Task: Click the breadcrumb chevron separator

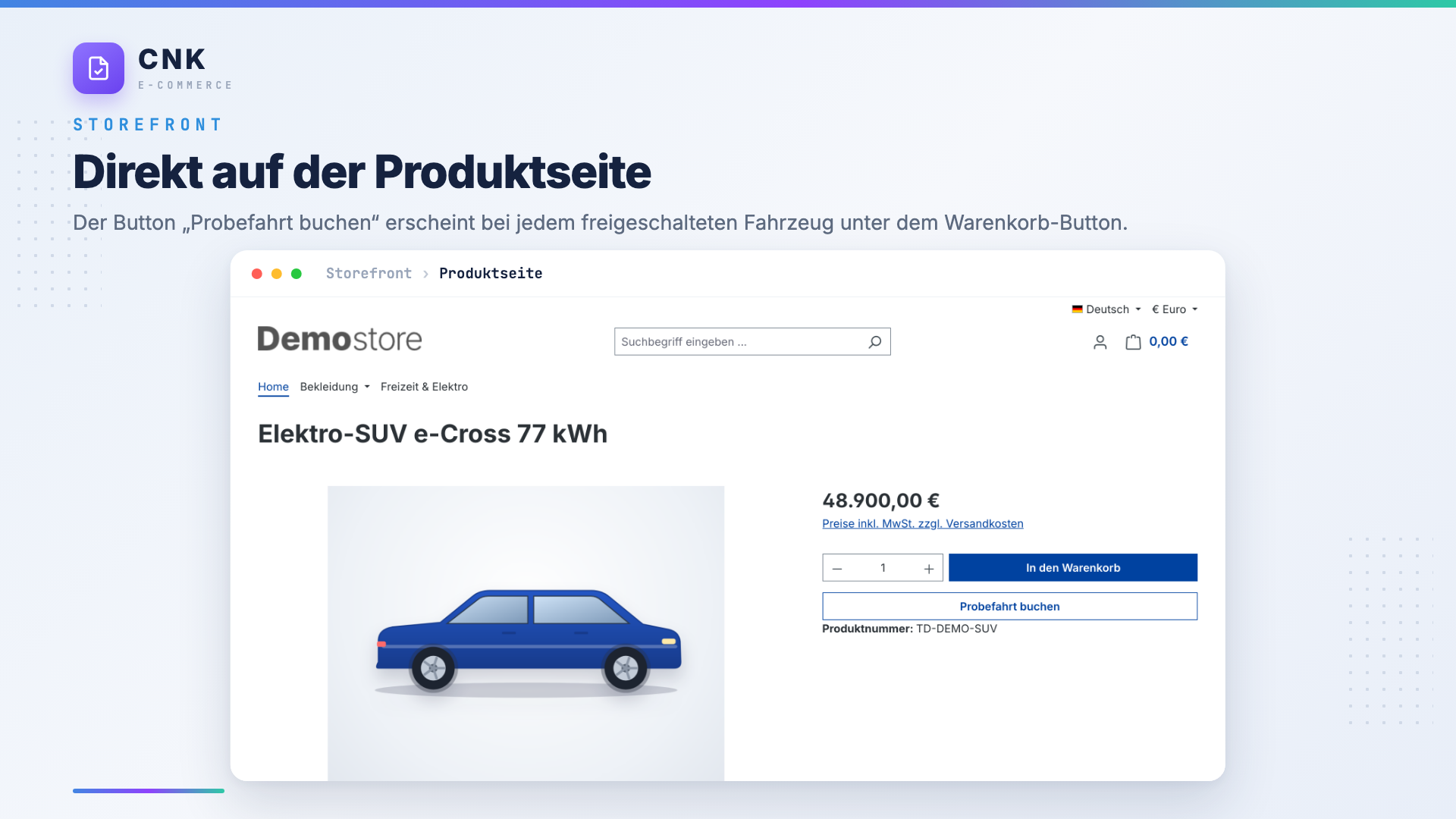Action: pyautogui.click(x=425, y=274)
